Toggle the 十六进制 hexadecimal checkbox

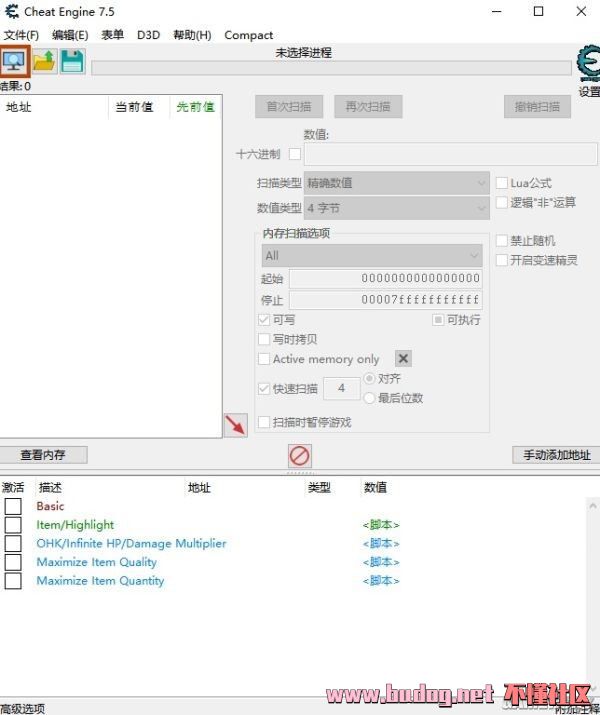(295, 154)
